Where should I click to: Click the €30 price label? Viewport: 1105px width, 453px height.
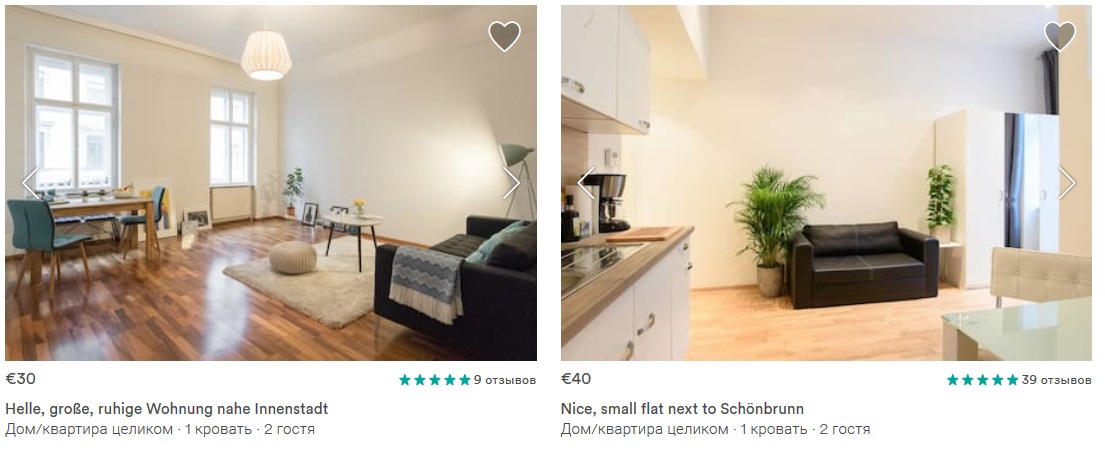coord(20,379)
